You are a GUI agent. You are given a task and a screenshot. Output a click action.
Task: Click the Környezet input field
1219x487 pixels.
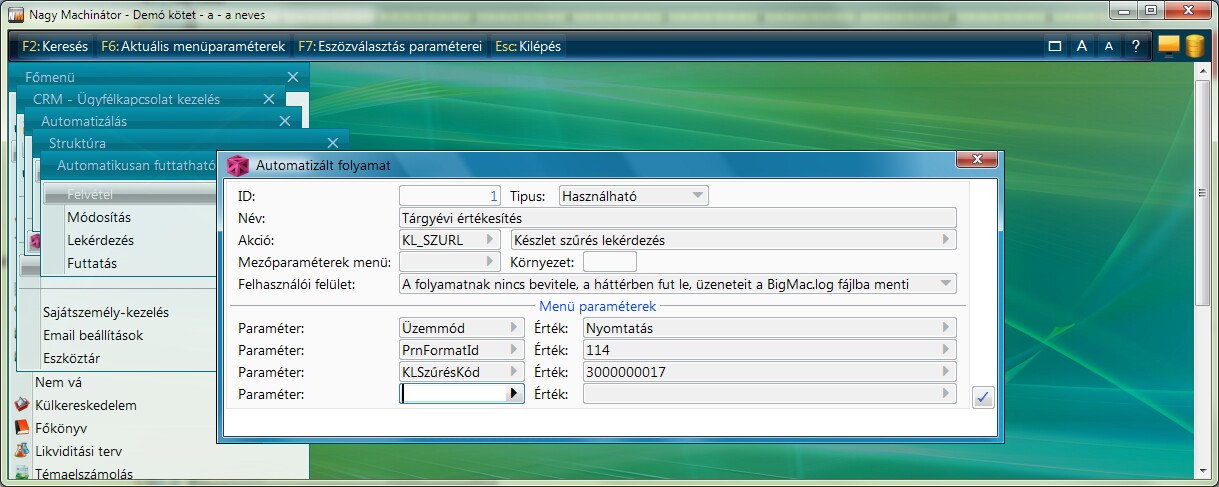click(x=610, y=262)
